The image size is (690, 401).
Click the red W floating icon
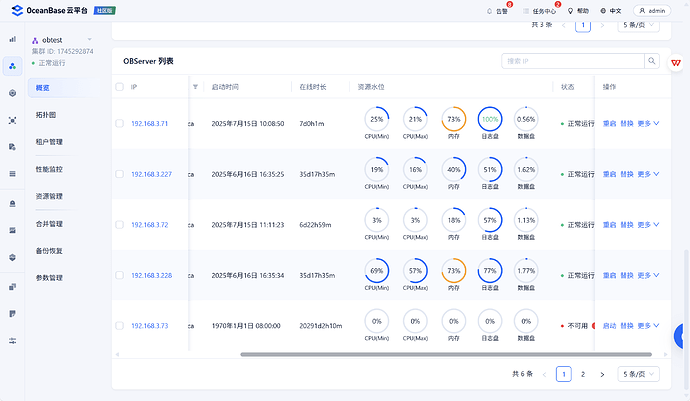(676, 63)
